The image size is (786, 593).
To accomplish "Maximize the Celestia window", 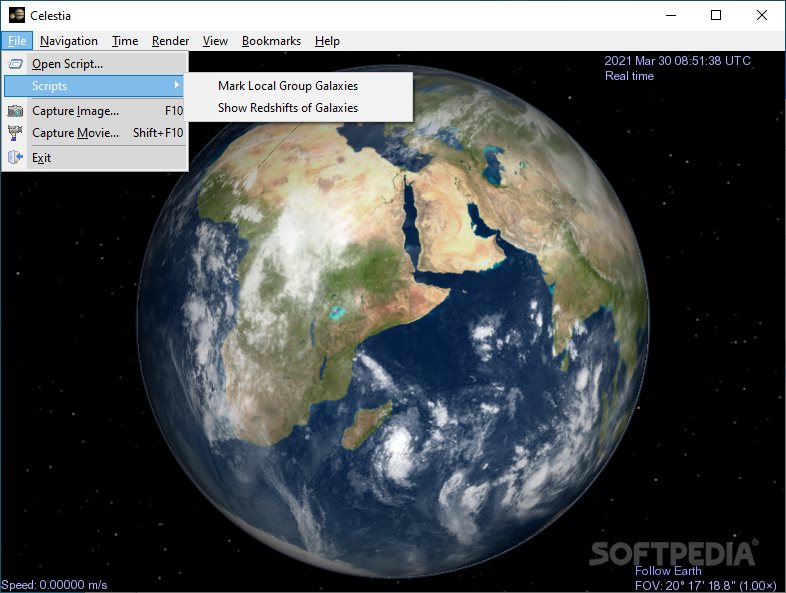I will click(716, 16).
